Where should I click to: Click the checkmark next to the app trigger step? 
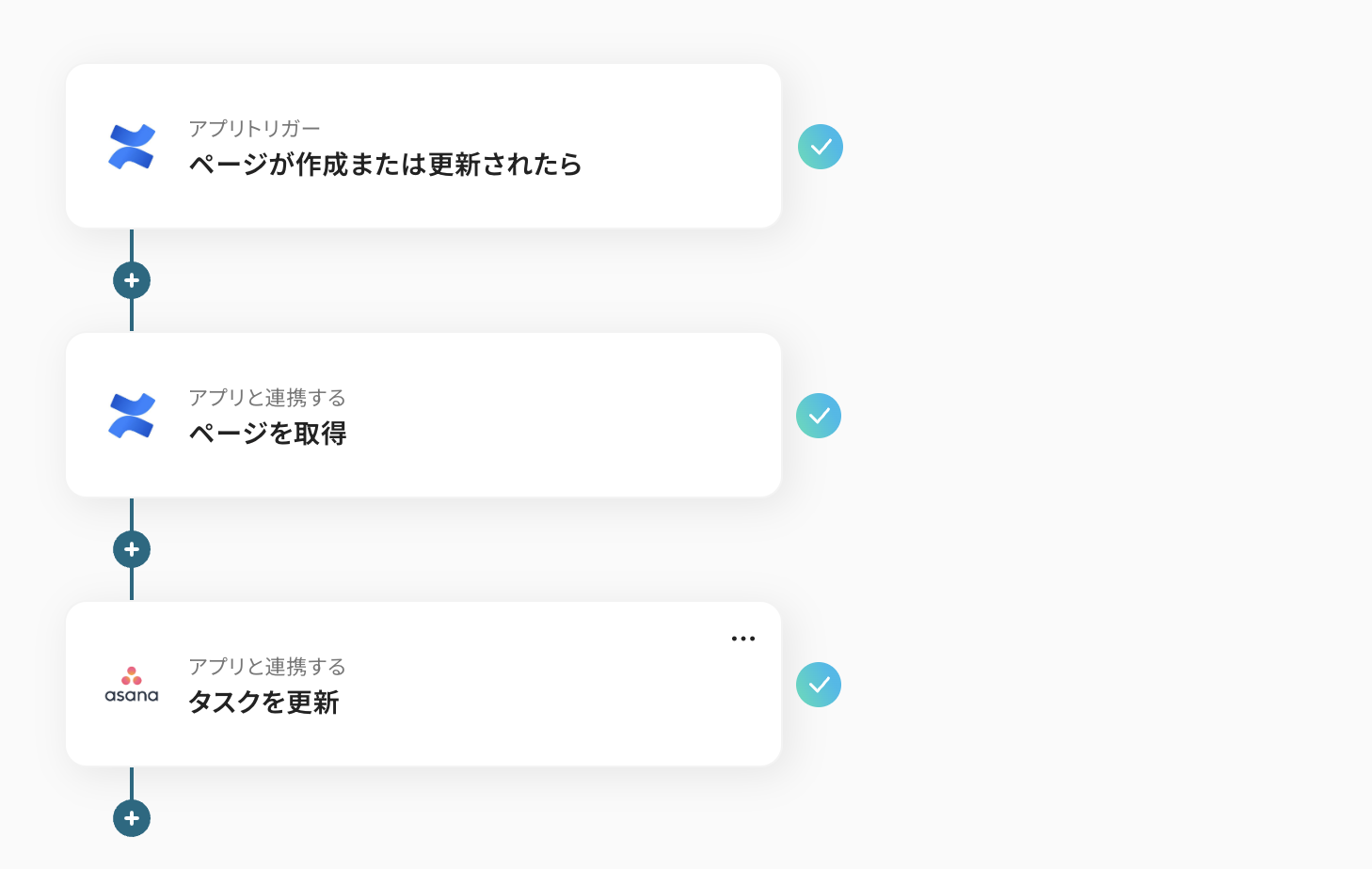(821, 147)
